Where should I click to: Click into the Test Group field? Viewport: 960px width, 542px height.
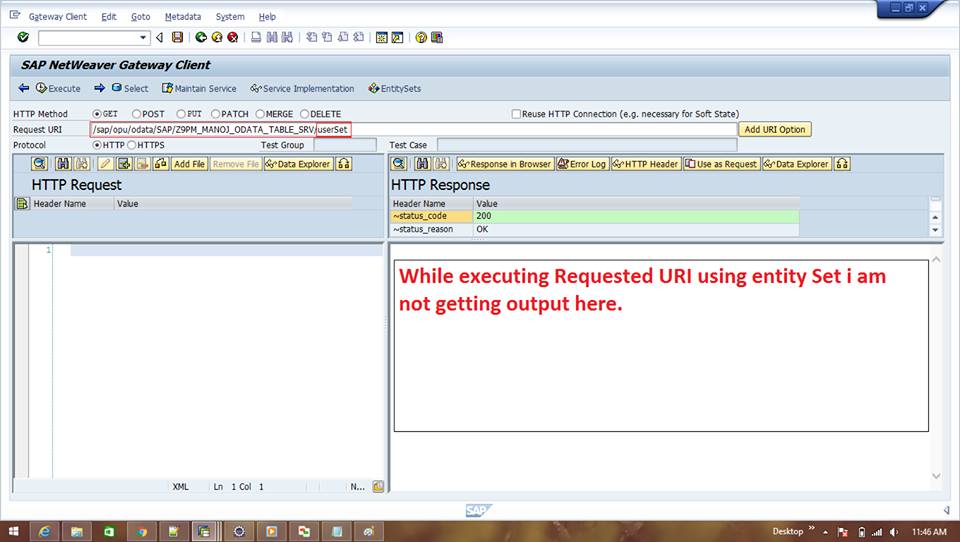pos(345,145)
